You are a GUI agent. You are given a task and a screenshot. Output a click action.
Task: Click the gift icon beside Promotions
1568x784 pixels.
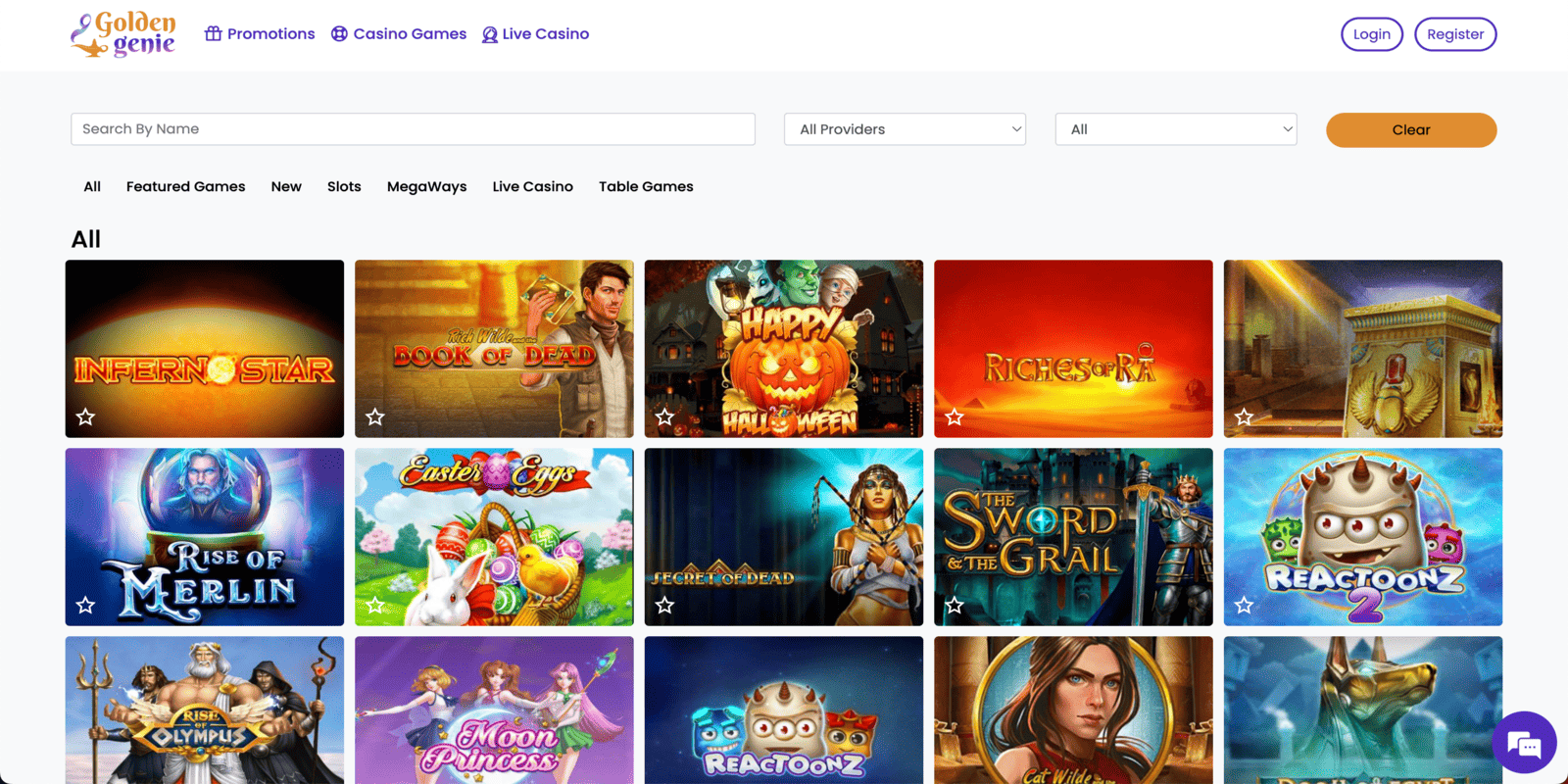(213, 34)
